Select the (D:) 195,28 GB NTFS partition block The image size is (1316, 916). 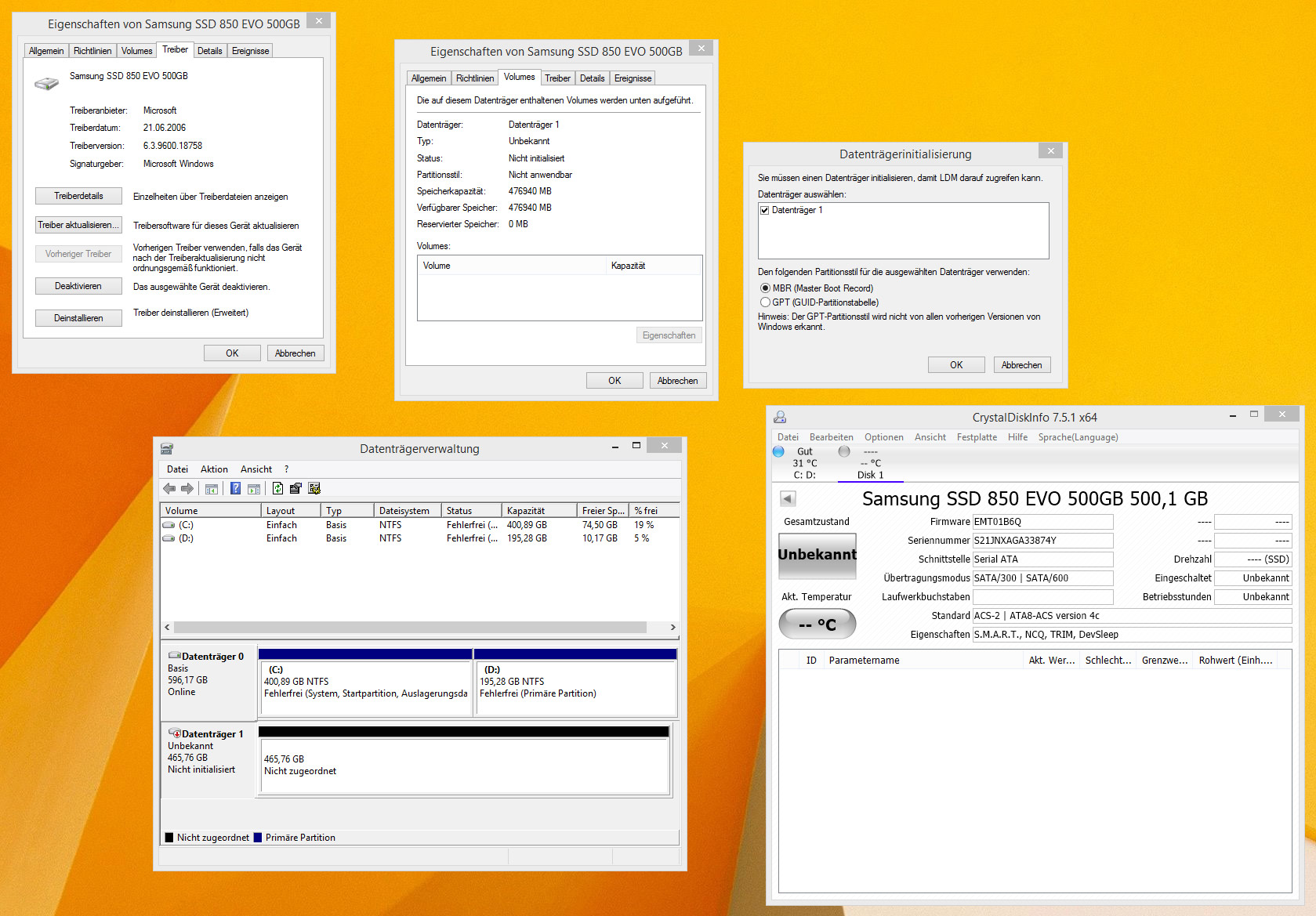pyautogui.click(x=575, y=682)
